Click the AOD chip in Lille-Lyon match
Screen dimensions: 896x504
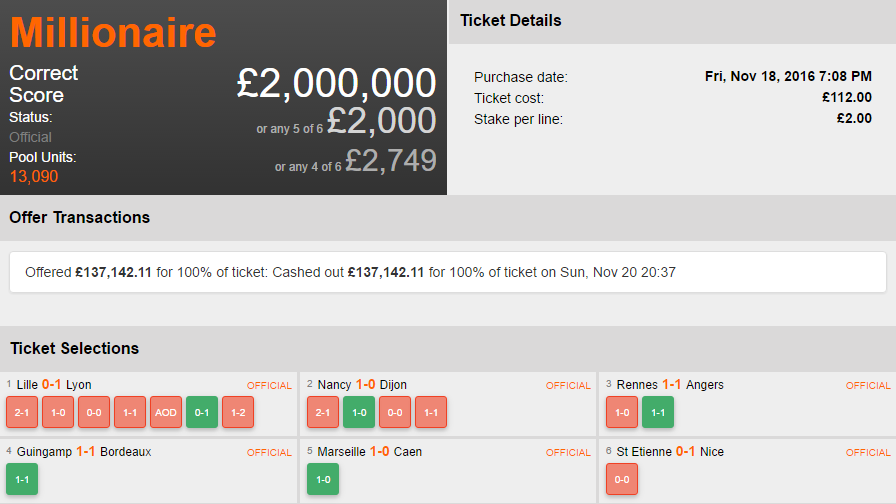point(166,412)
